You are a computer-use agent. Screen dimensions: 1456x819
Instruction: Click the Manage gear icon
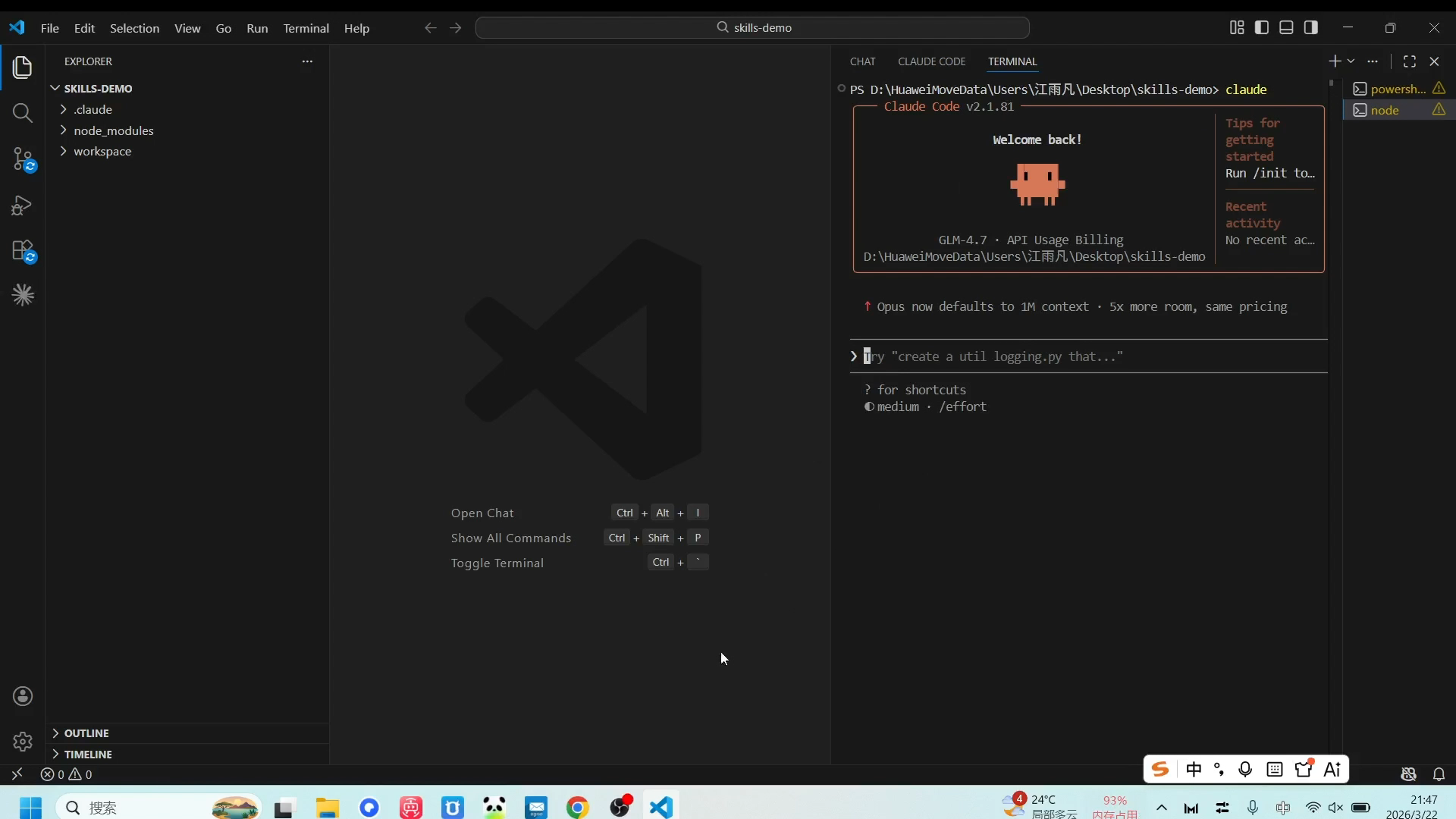(23, 741)
